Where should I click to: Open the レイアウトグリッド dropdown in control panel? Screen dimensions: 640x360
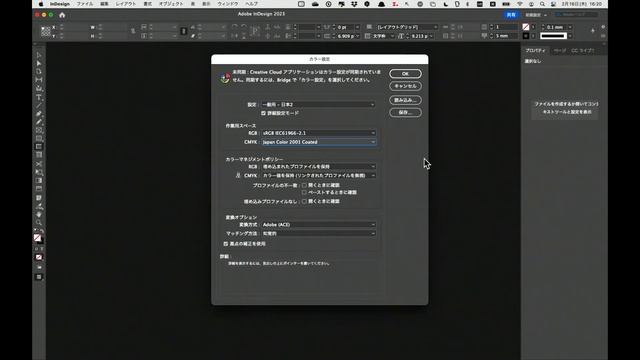[x=407, y=27]
